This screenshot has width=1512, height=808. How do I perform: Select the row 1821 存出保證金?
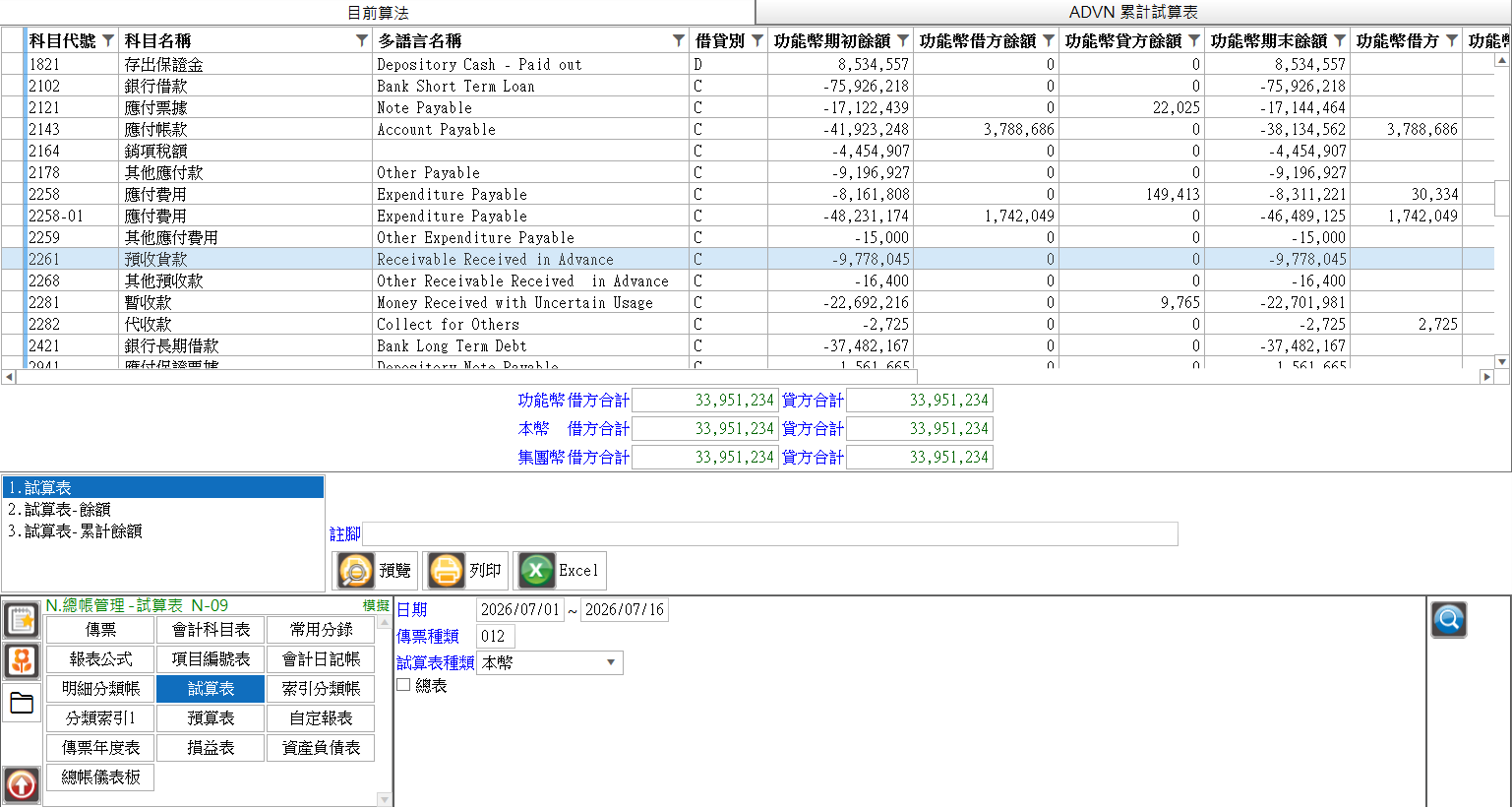[748, 64]
